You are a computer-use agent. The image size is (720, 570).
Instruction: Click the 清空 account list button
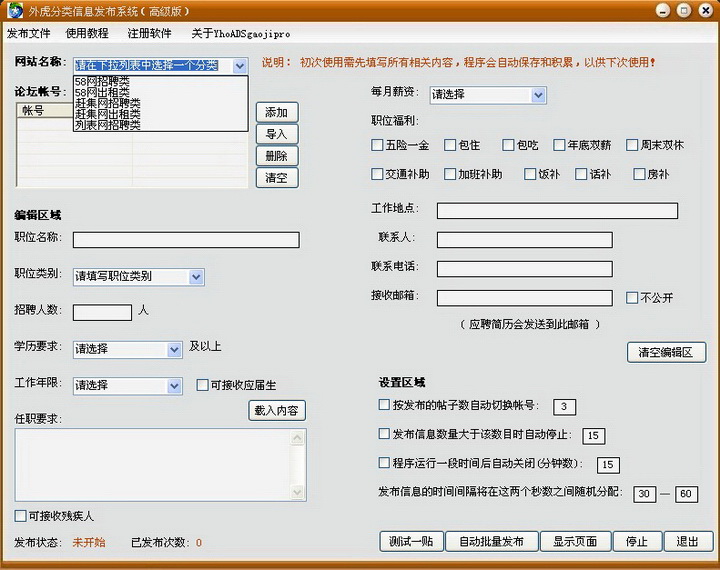277,178
